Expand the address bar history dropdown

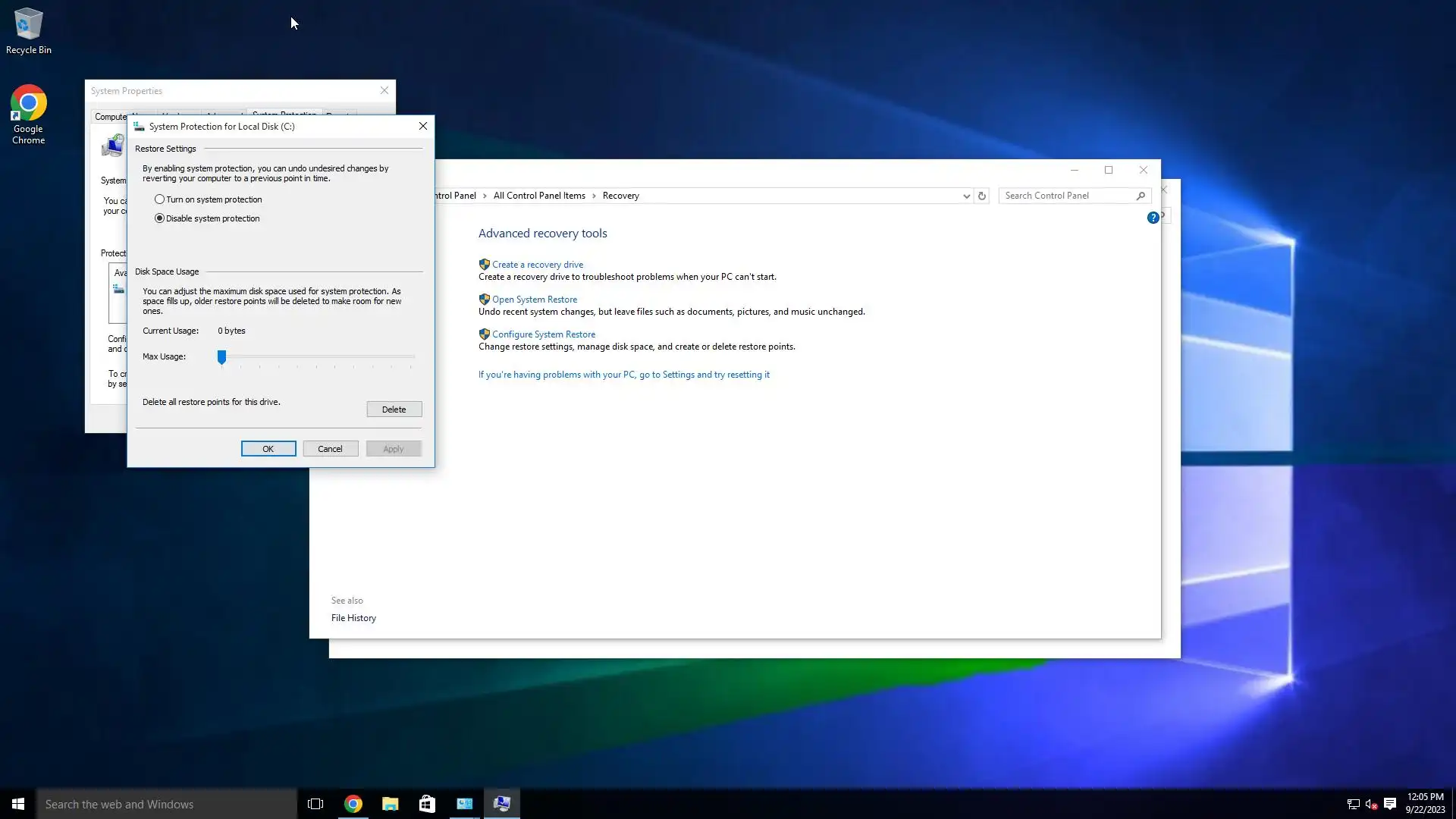click(x=966, y=196)
